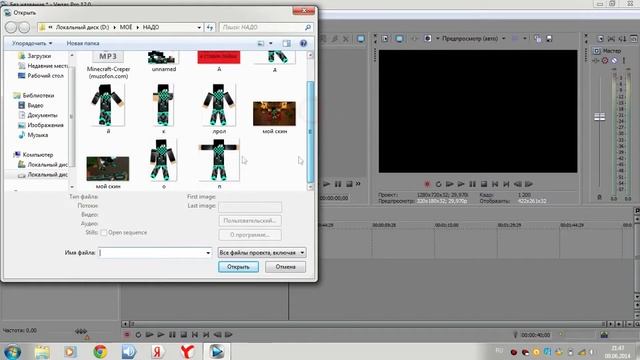Select the skin thumbnail named п

coord(219,164)
